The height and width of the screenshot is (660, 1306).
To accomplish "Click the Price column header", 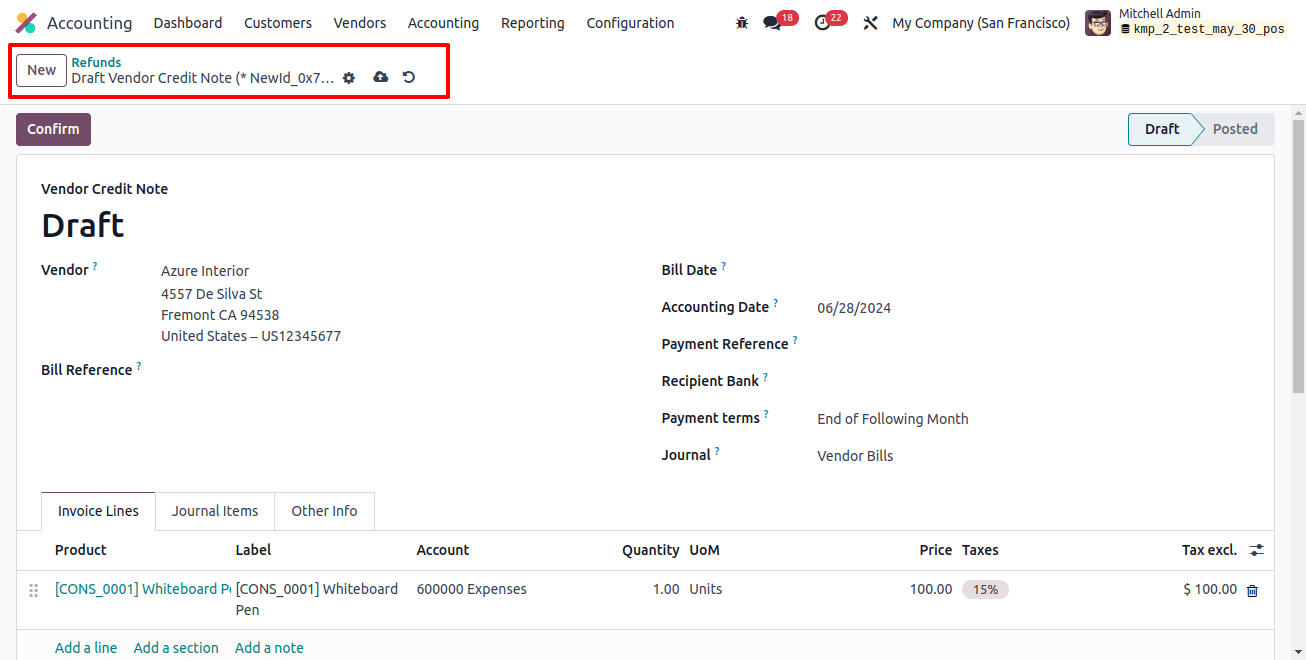I will pos(936,550).
